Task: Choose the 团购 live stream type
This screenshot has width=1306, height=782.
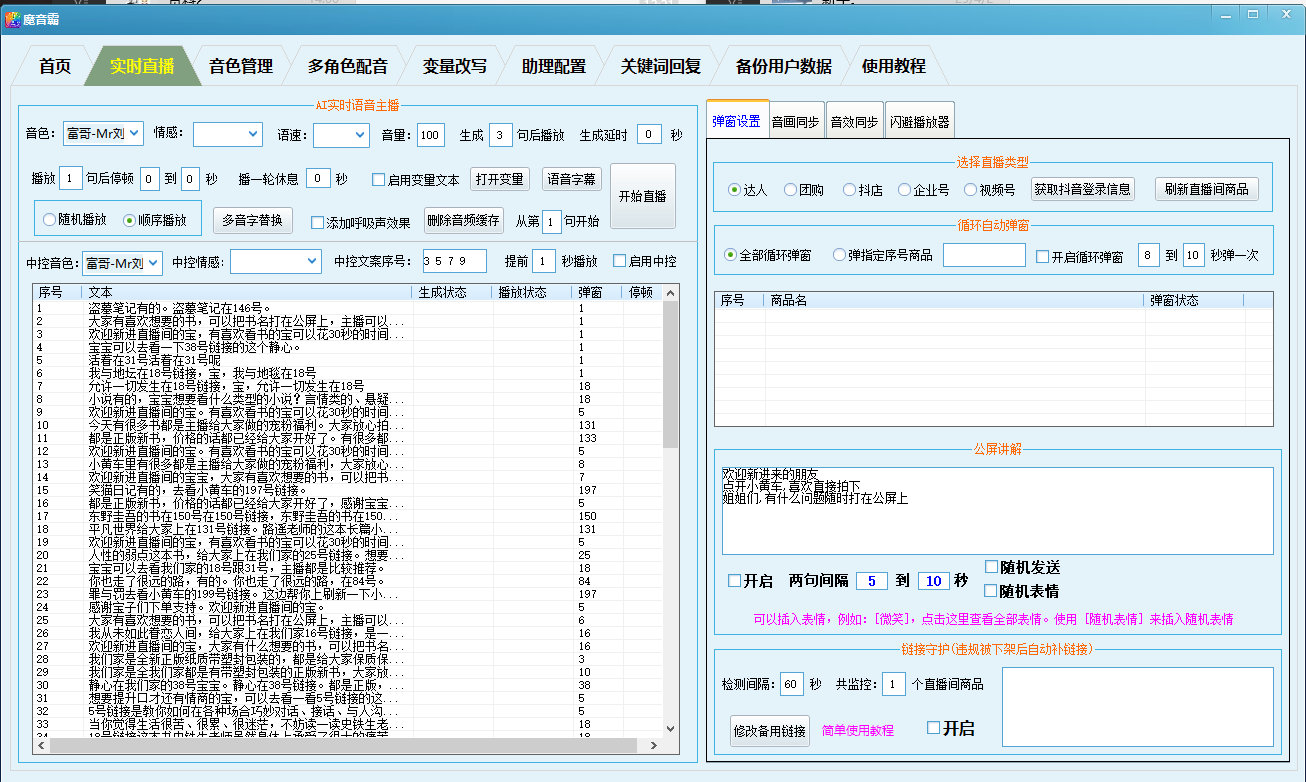Action: [x=790, y=189]
